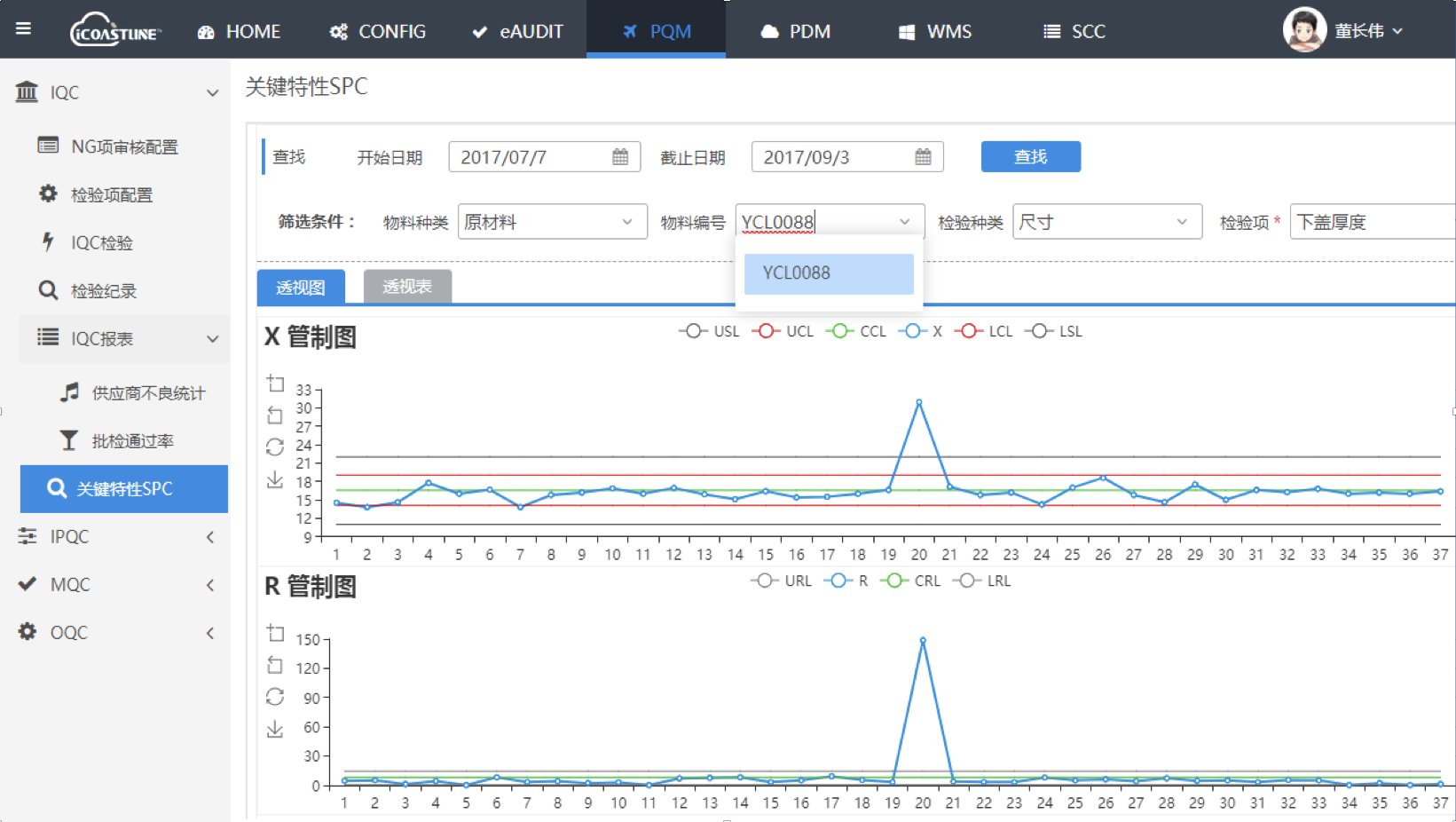Download the R control chart image
This screenshot has width=1456, height=822.
pyautogui.click(x=275, y=729)
